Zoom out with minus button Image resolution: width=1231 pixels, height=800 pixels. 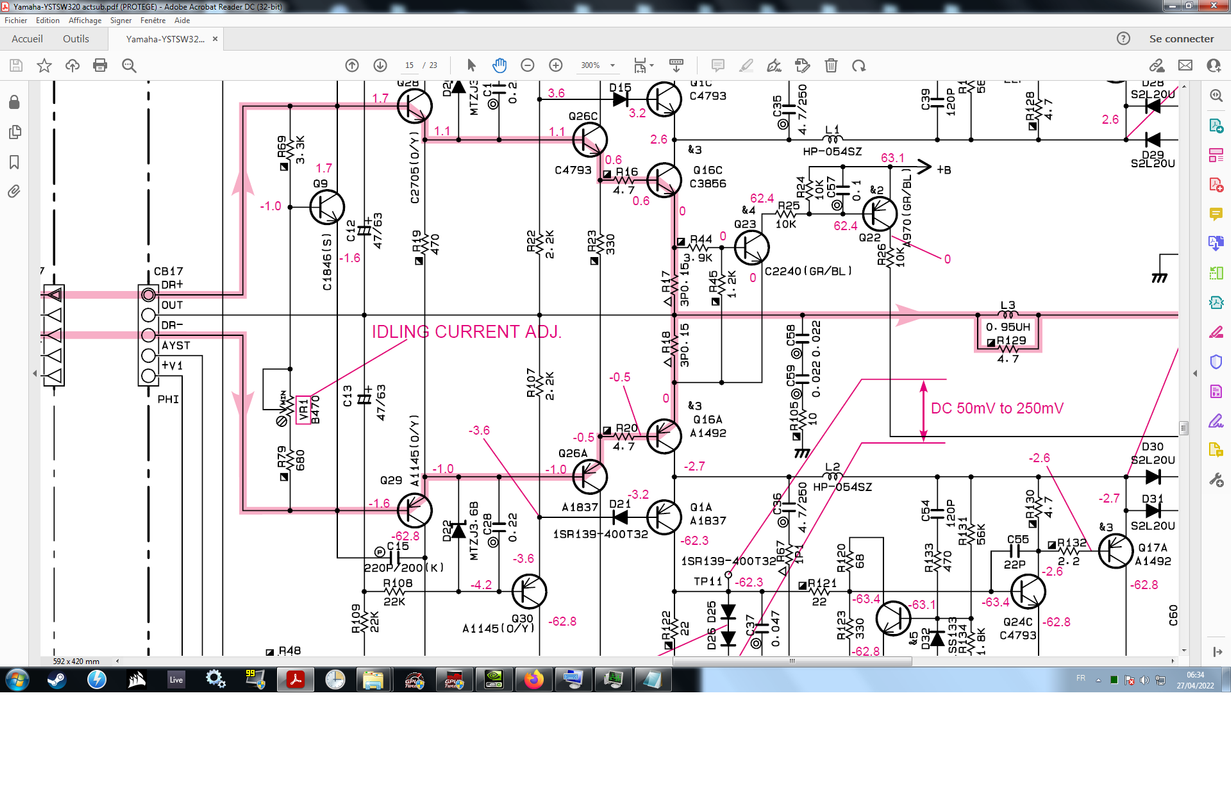click(527, 65)
